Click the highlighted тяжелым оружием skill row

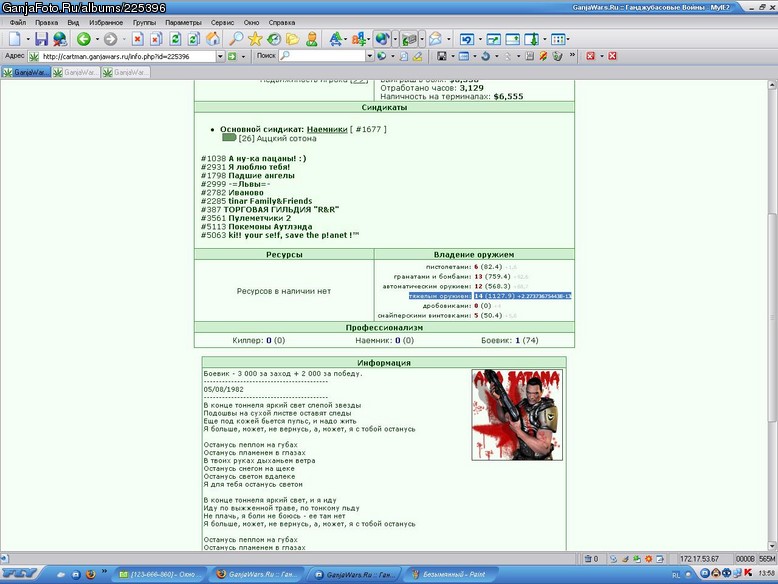click(x=490, y=296)
